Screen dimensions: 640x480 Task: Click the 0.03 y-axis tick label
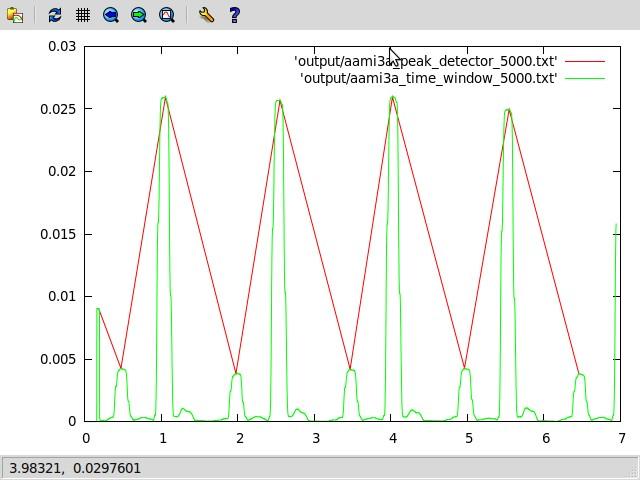pos(62,47)
